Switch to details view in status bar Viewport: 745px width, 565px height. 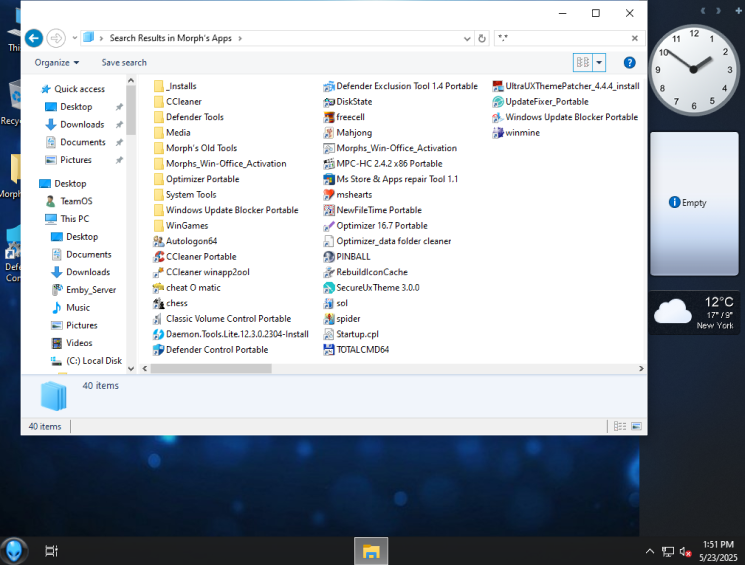(x=620, y=426)
